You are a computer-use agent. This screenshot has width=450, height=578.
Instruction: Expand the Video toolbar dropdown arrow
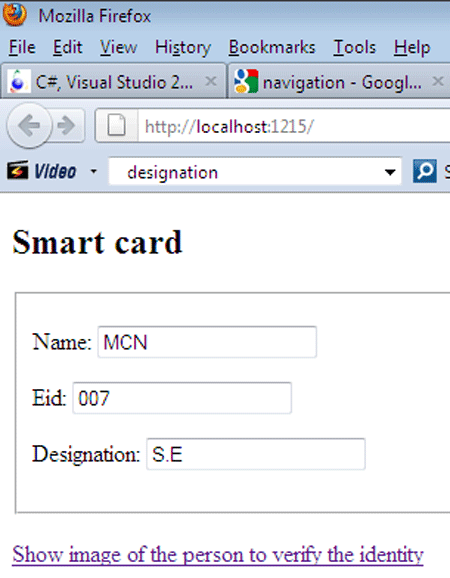tap(94, 171)
